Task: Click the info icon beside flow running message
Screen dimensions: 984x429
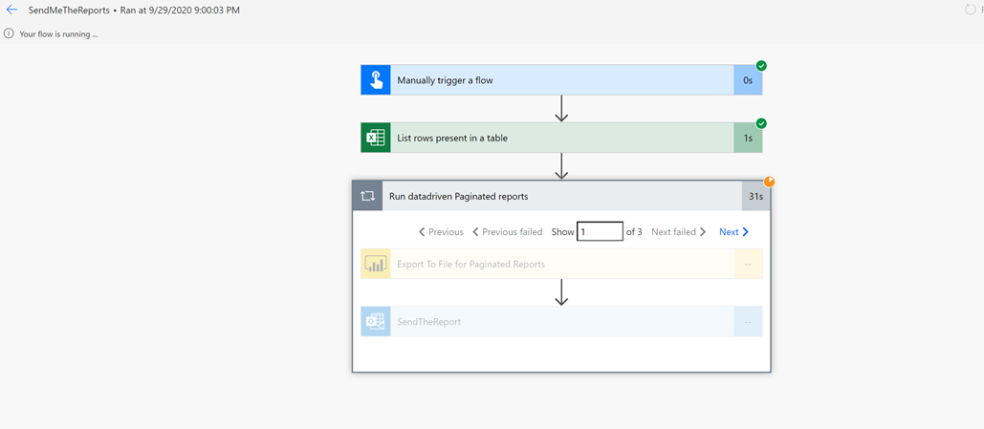Action: pyautogui.click(x=9, y=34)
